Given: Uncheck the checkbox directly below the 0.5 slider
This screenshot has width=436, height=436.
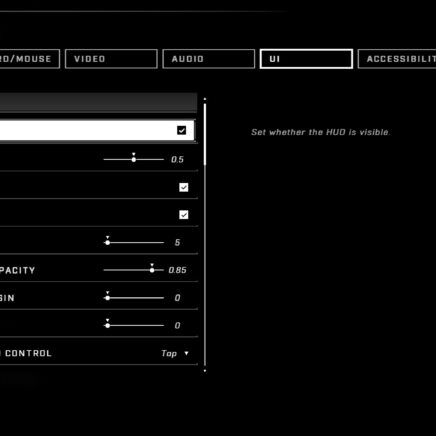Looking at the screenshot, I should point(184,187).
